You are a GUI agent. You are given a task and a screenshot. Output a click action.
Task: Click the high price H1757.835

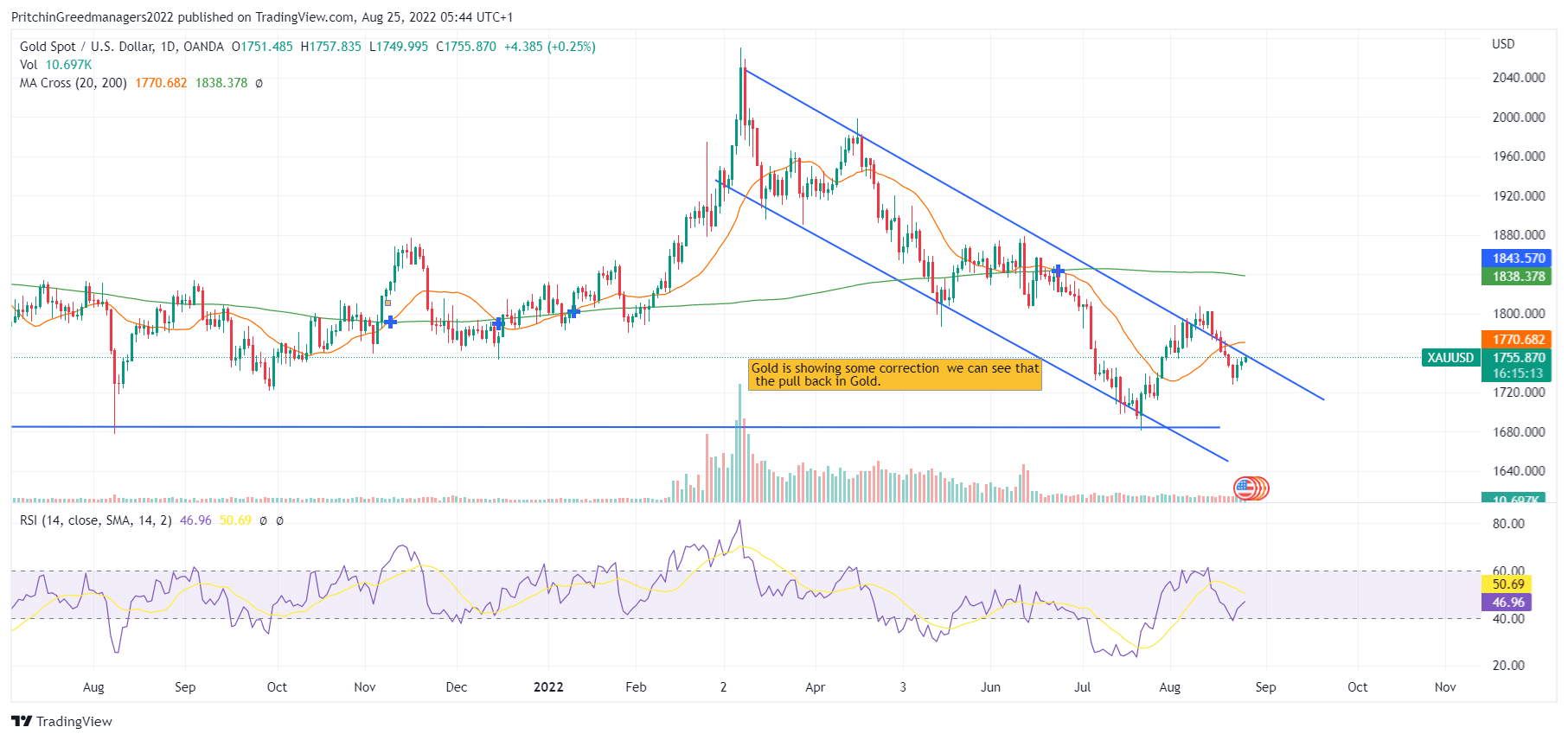click(331, 47)
